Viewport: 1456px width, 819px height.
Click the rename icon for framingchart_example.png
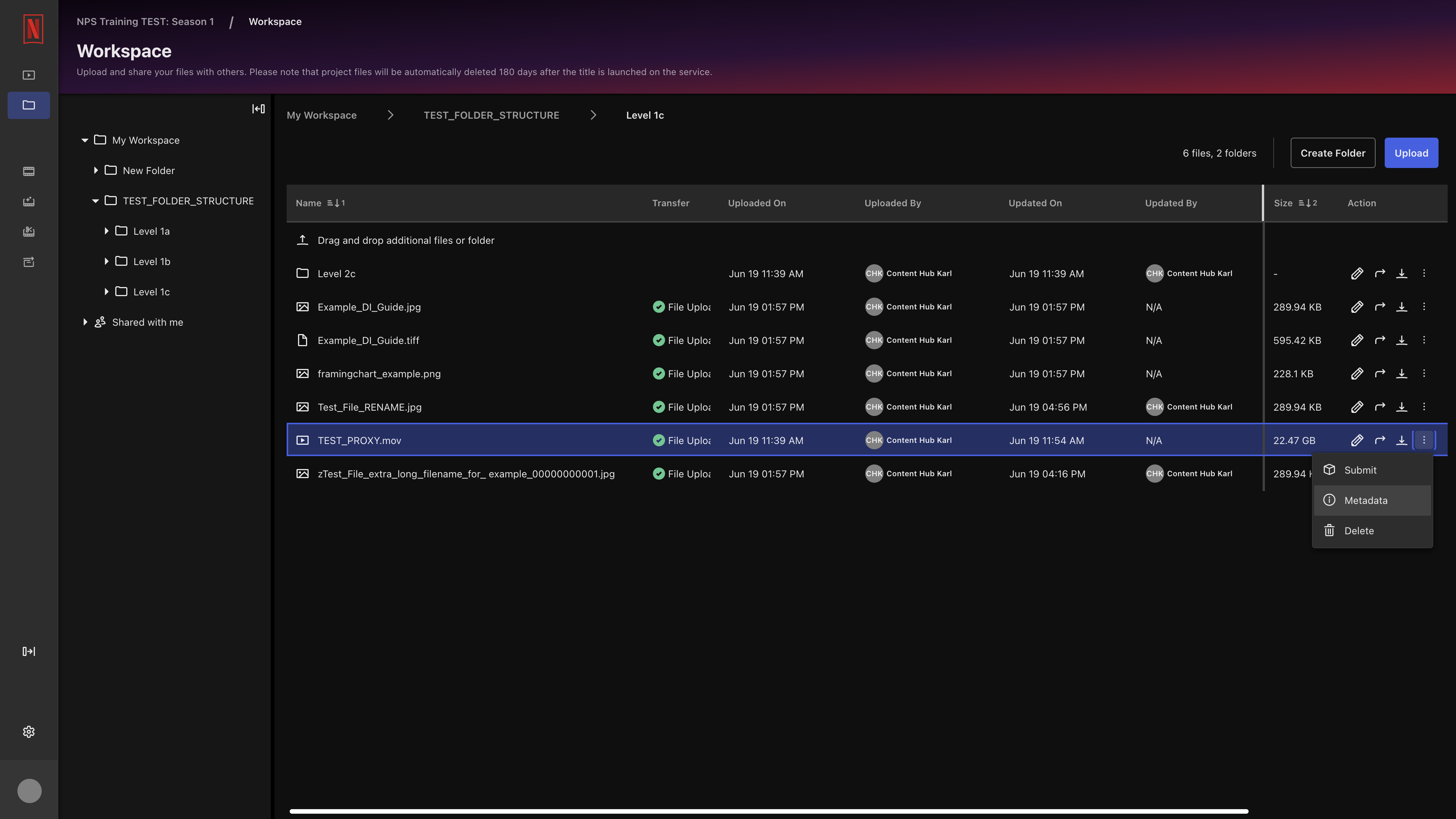point(1357,374)
